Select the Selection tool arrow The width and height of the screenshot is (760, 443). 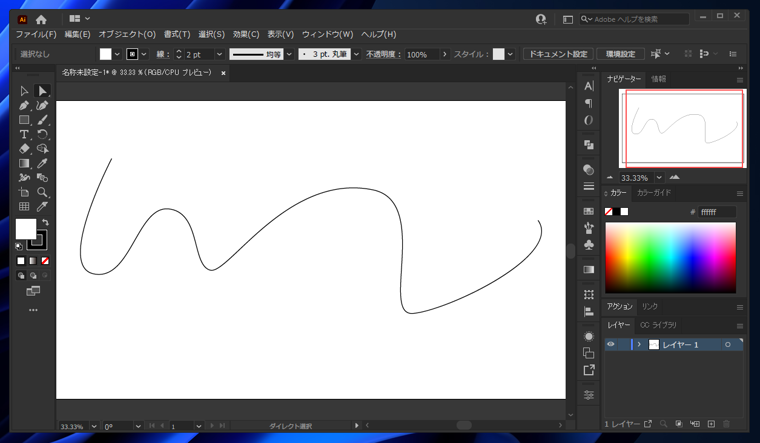pos(24,91)
